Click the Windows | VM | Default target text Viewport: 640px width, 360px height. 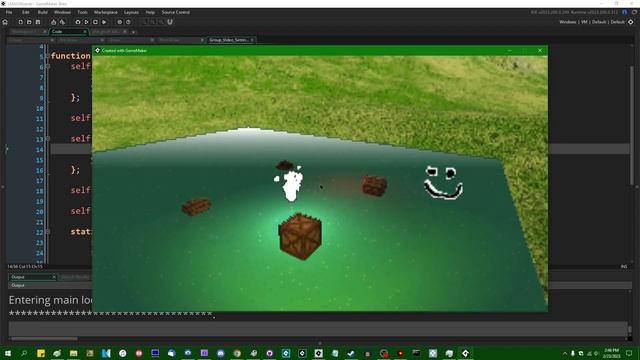[x=591, y=22]
